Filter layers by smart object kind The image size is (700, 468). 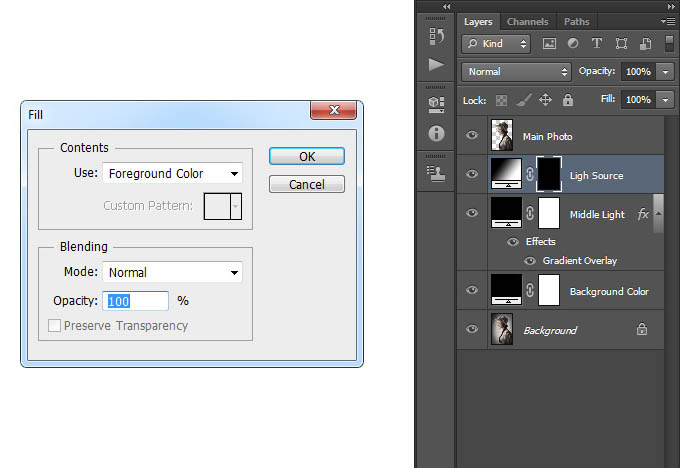click(646, 43)
